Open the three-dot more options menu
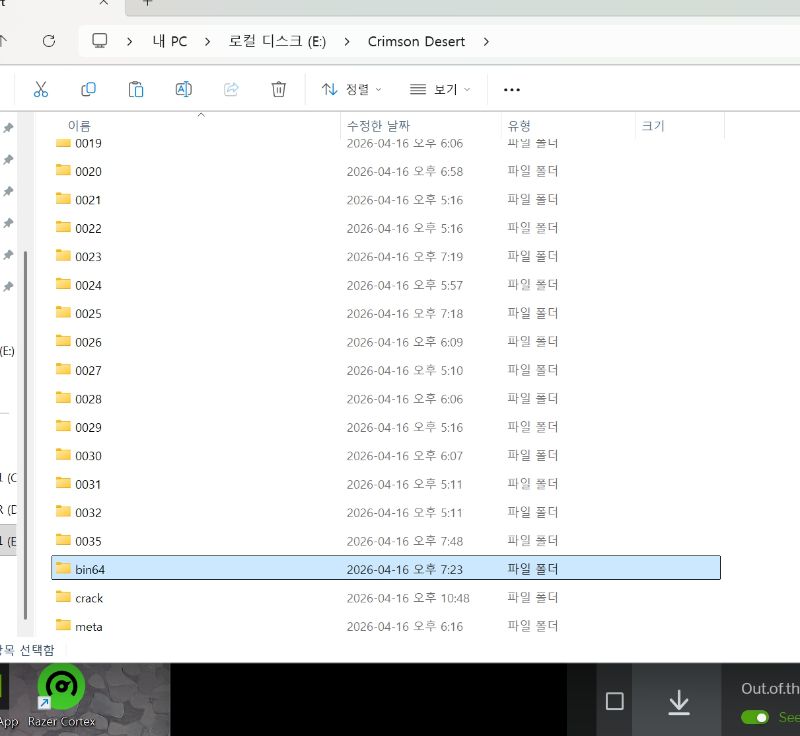The width and height of the screenshot is (800, 736). click(x=512, y=89)
